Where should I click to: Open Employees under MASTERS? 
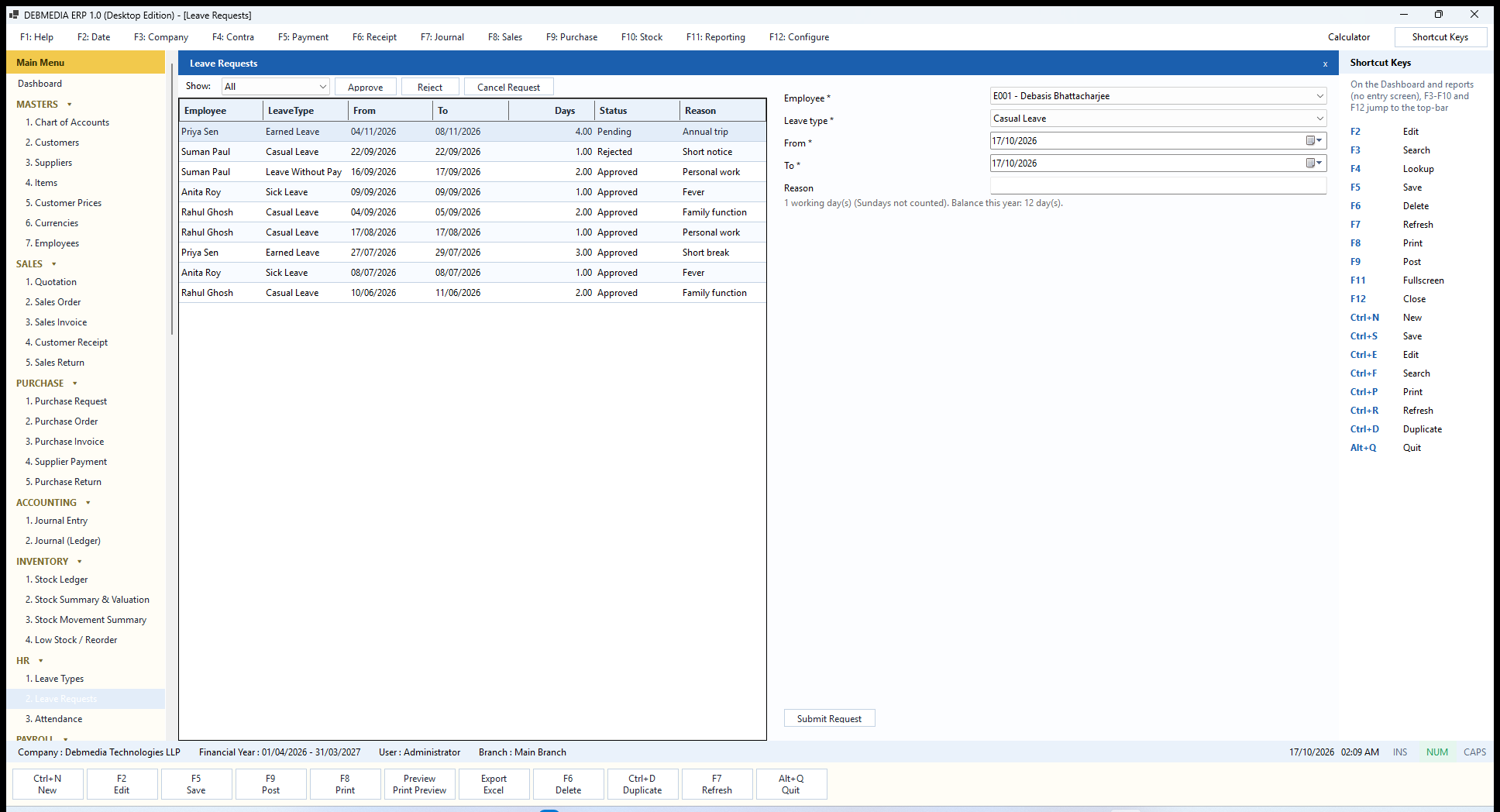[x=53, y=243]
